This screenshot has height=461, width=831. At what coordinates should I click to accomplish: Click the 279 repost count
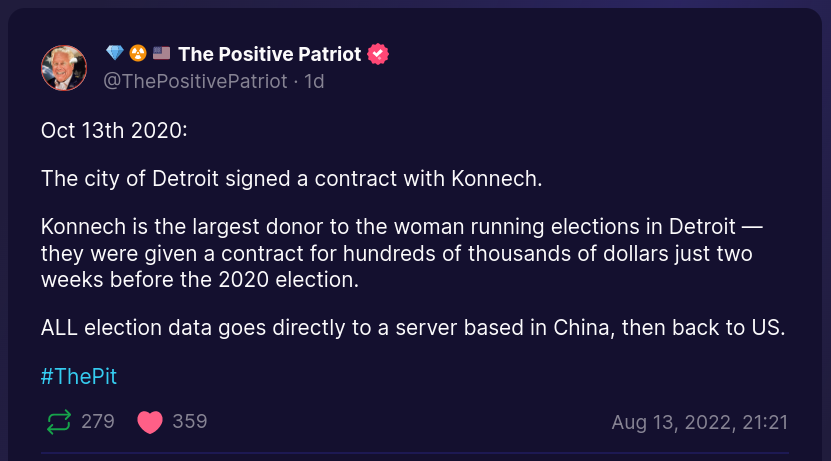(98, 421)
